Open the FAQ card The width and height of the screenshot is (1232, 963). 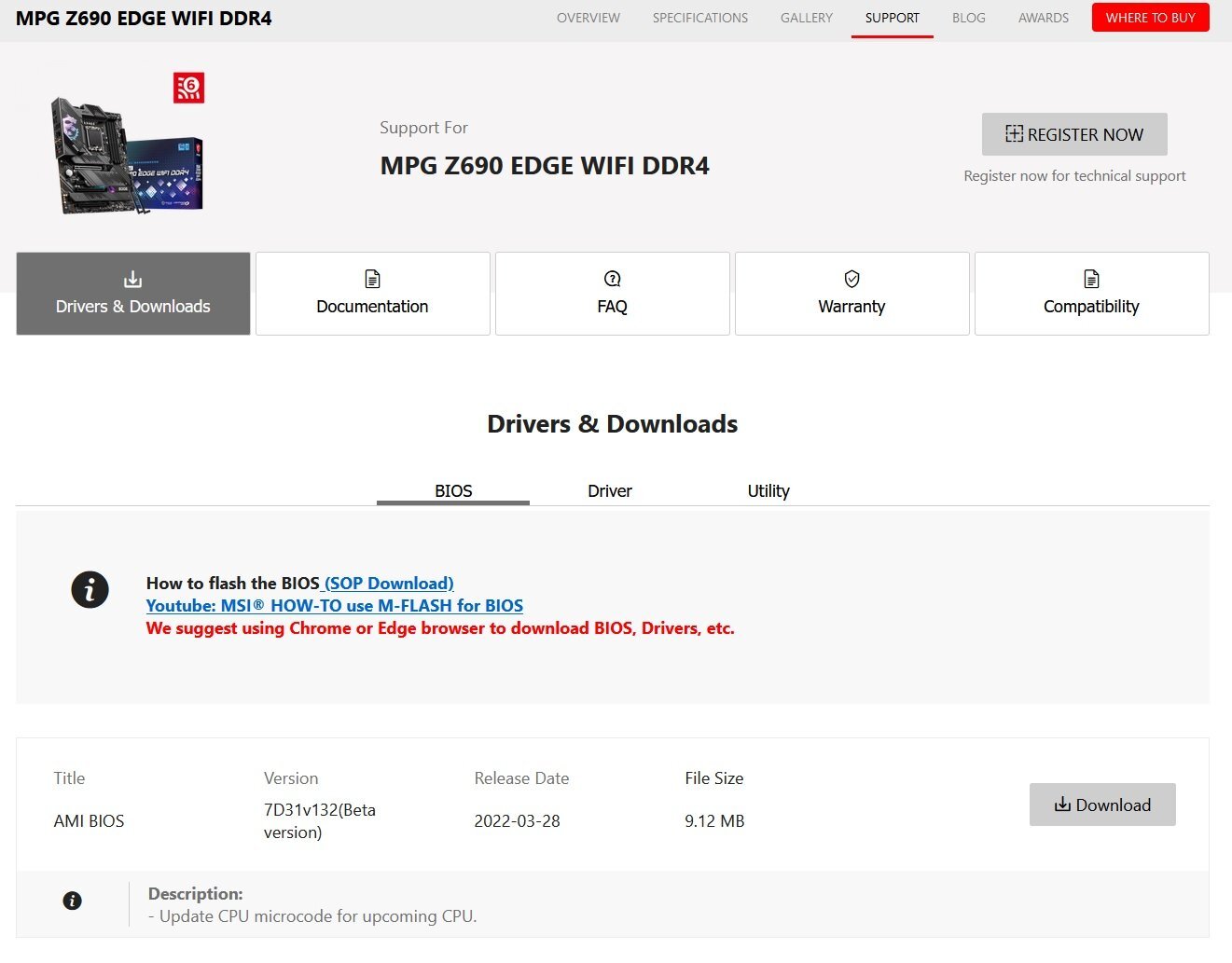[x=613, y=294]
